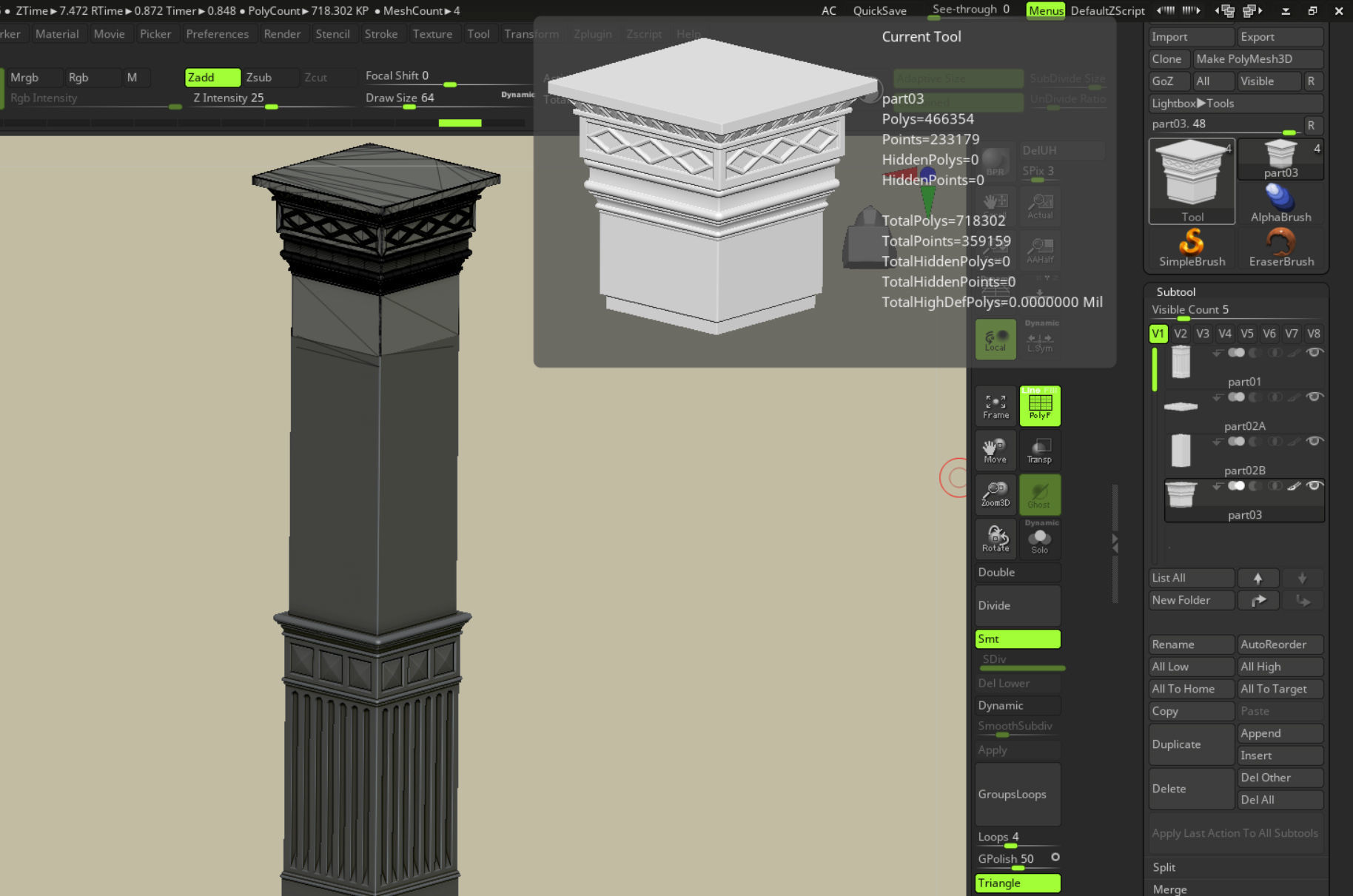Select the part01 subtool thumbnail
This screenshot has width=1353, height=896.
tap(1181, 363)
